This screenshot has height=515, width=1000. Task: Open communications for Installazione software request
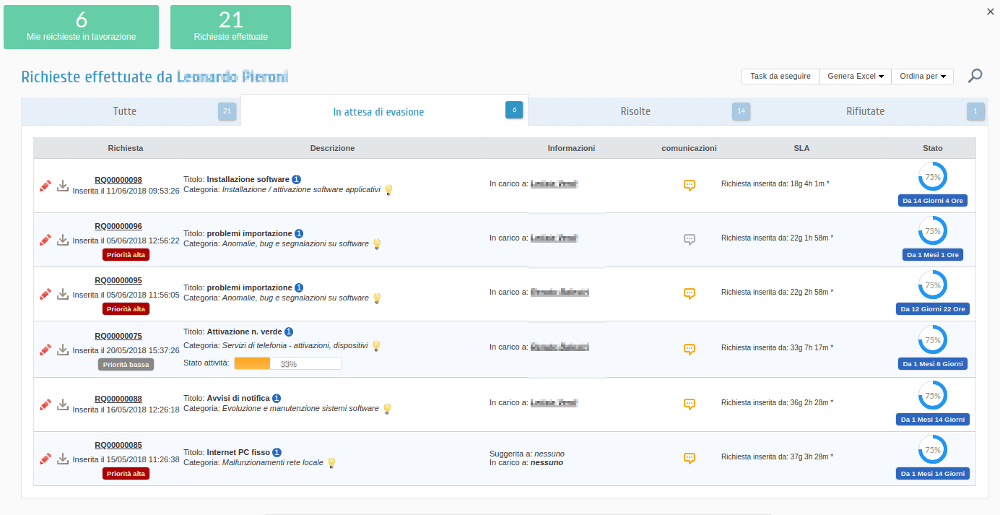click(x=689, y=185)
